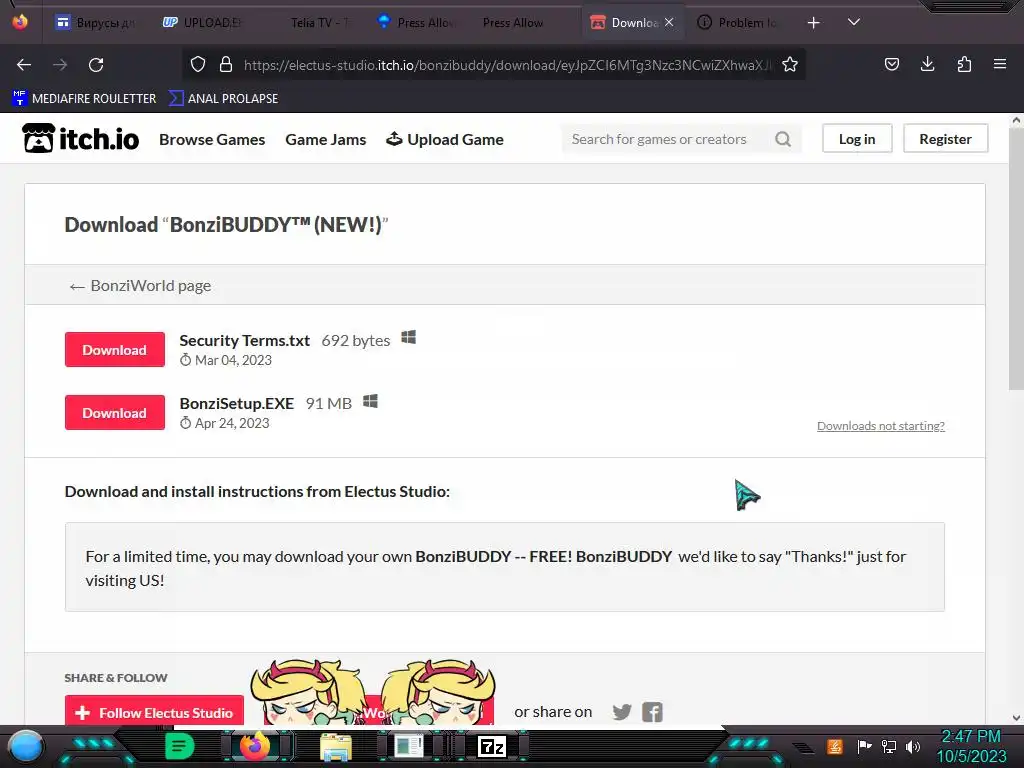This screenshot has height=768, width=1024.
Task: Open File Explorer from taskbar
Action: tap(336, 746)
